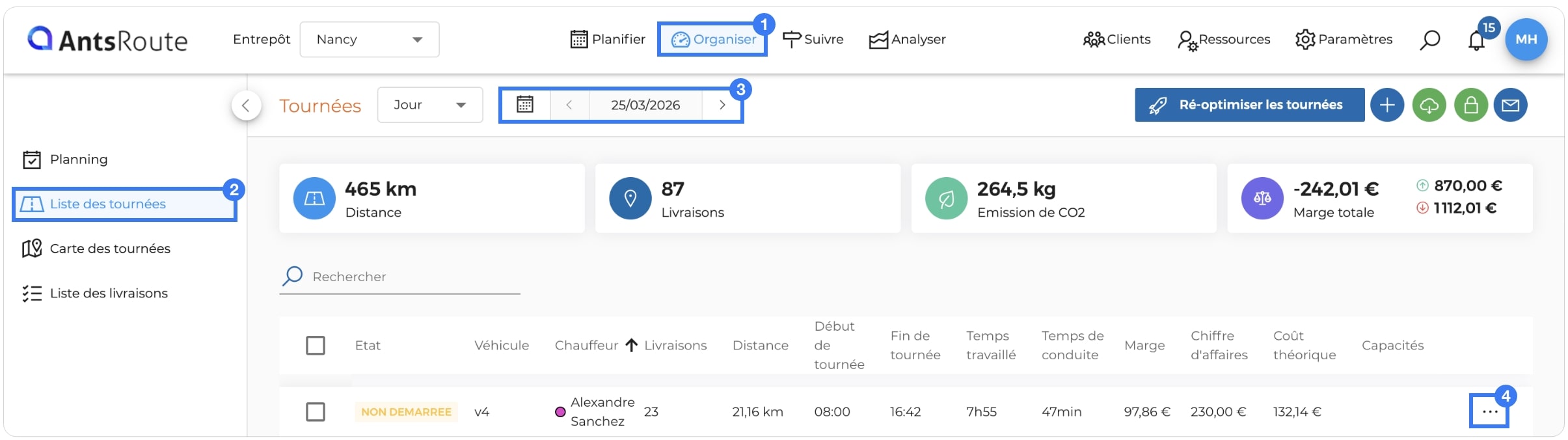Go to next day arrow after 25/03/2026

click(x=722, y=105)
